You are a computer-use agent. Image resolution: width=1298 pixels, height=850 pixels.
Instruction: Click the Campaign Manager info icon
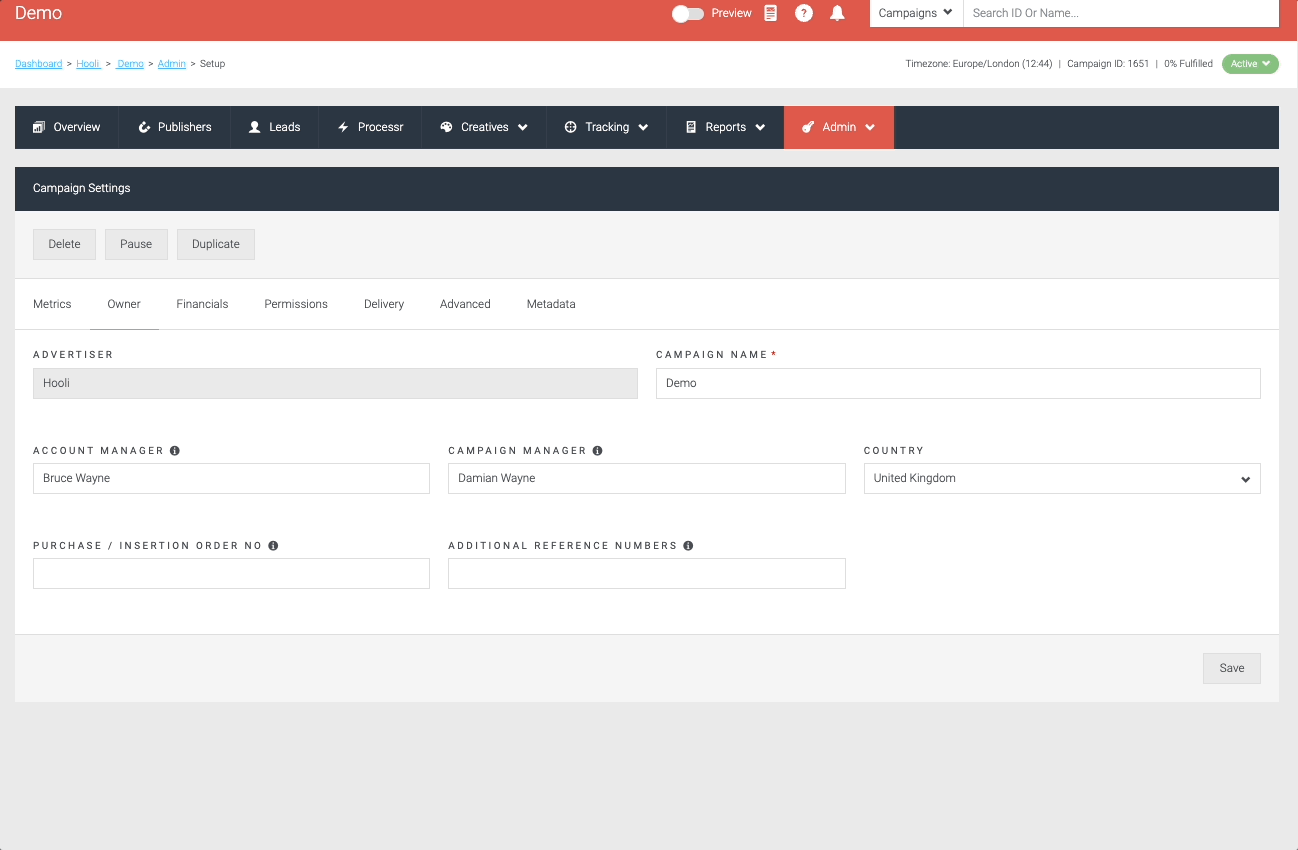(x=598, y=451)
